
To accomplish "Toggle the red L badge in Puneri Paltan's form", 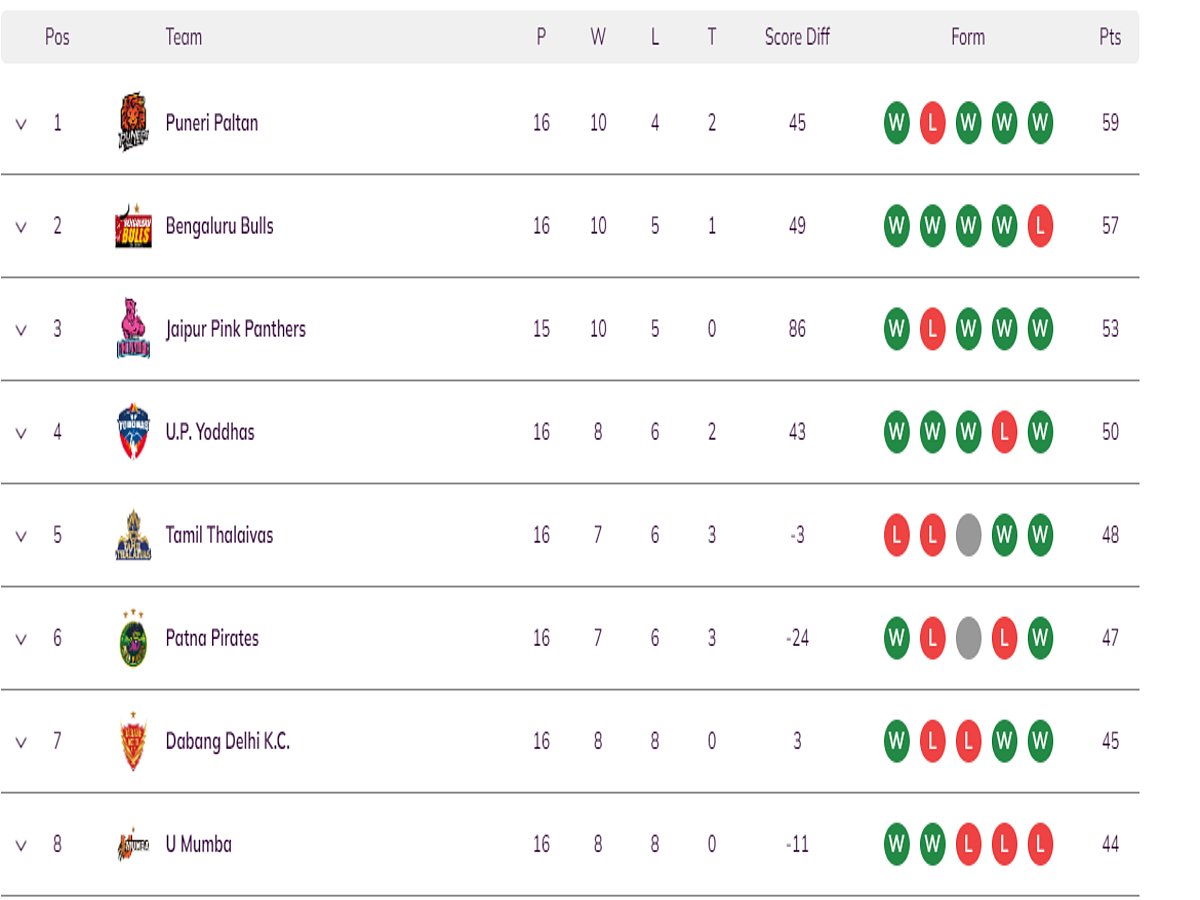I will point(932,122).
